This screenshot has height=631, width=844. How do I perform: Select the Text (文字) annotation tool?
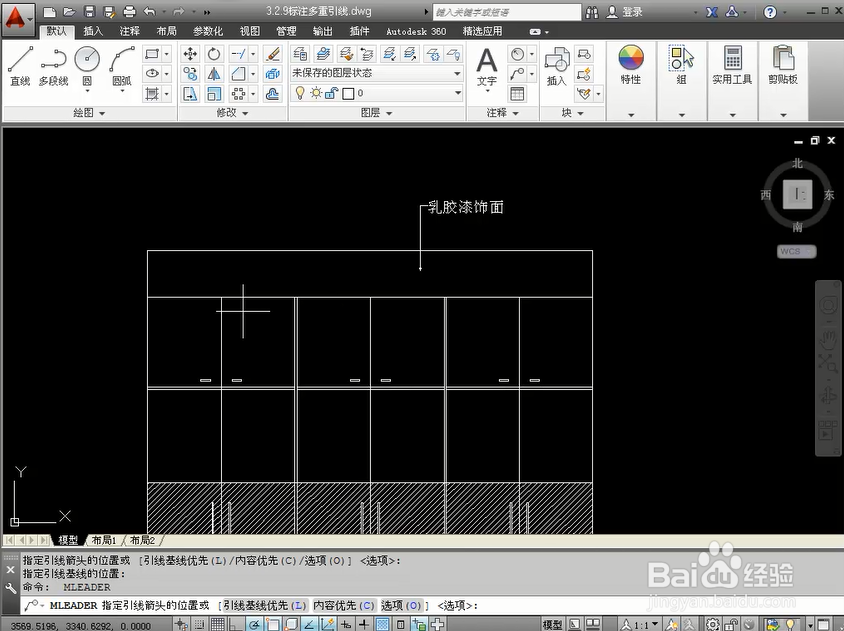coord(487,67)
